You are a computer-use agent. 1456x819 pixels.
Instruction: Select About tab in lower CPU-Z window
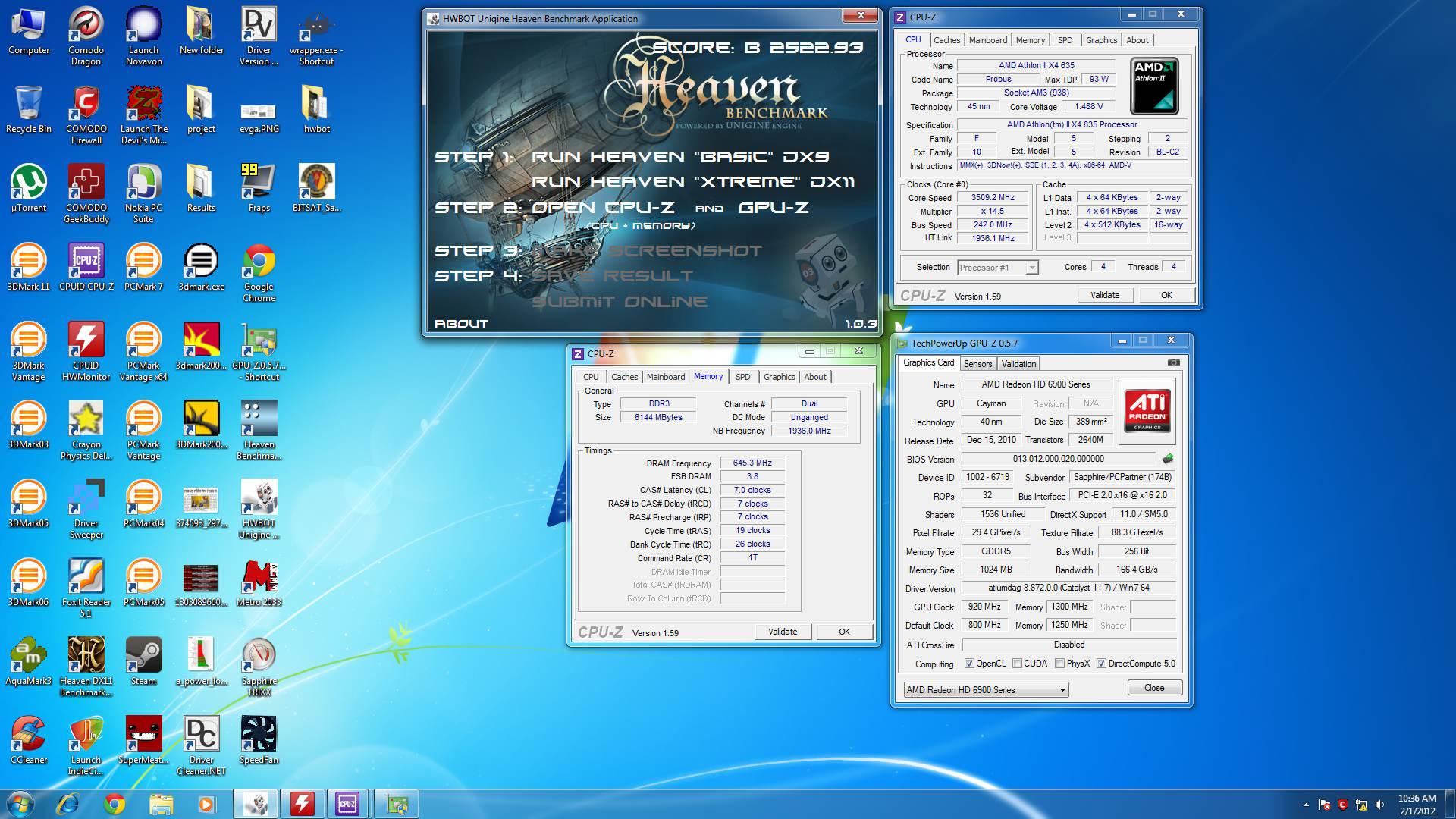(x=815, y=377)
